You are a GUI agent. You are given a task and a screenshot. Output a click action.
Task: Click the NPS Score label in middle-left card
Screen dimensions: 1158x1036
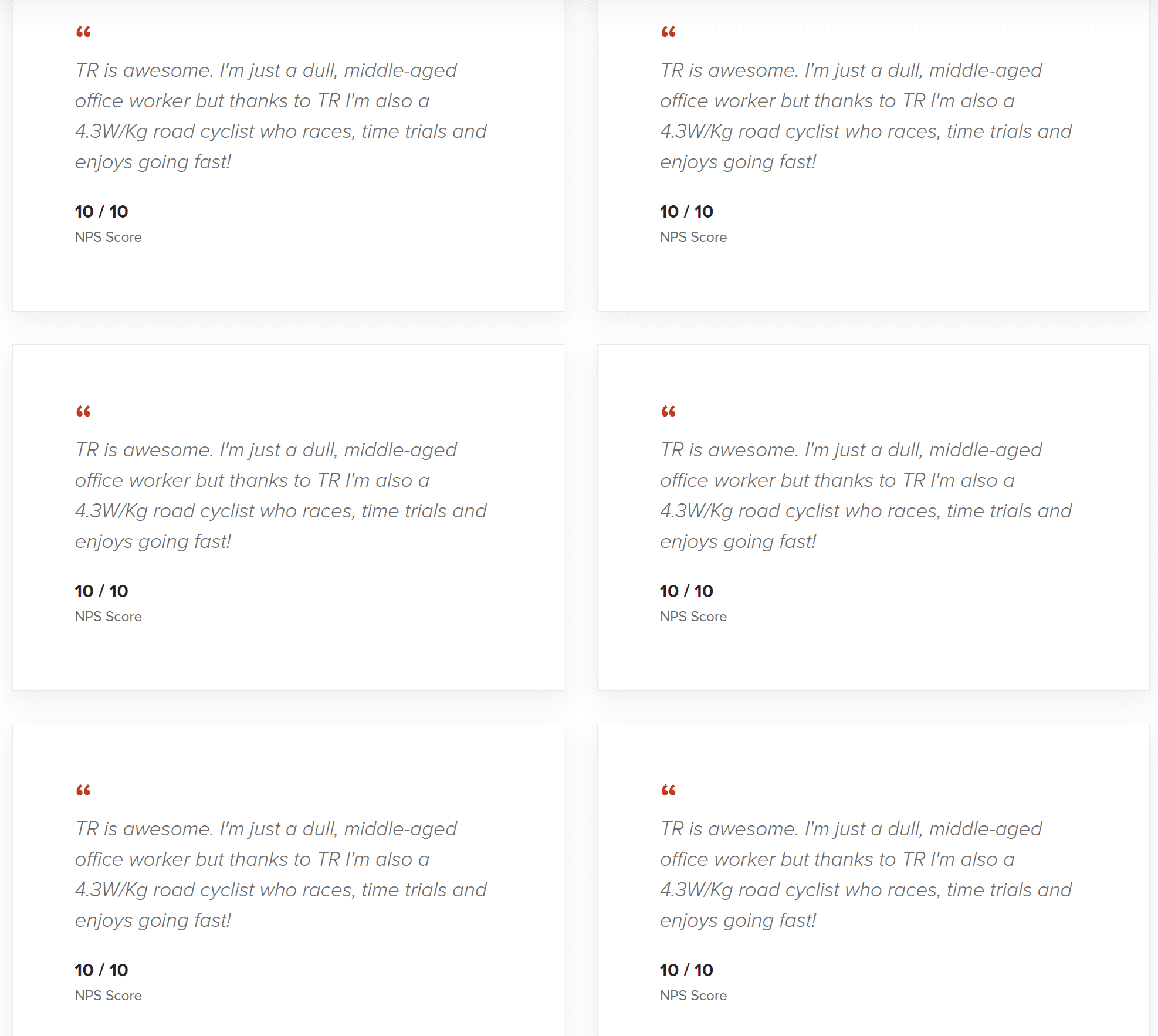(x=109, y=617)
